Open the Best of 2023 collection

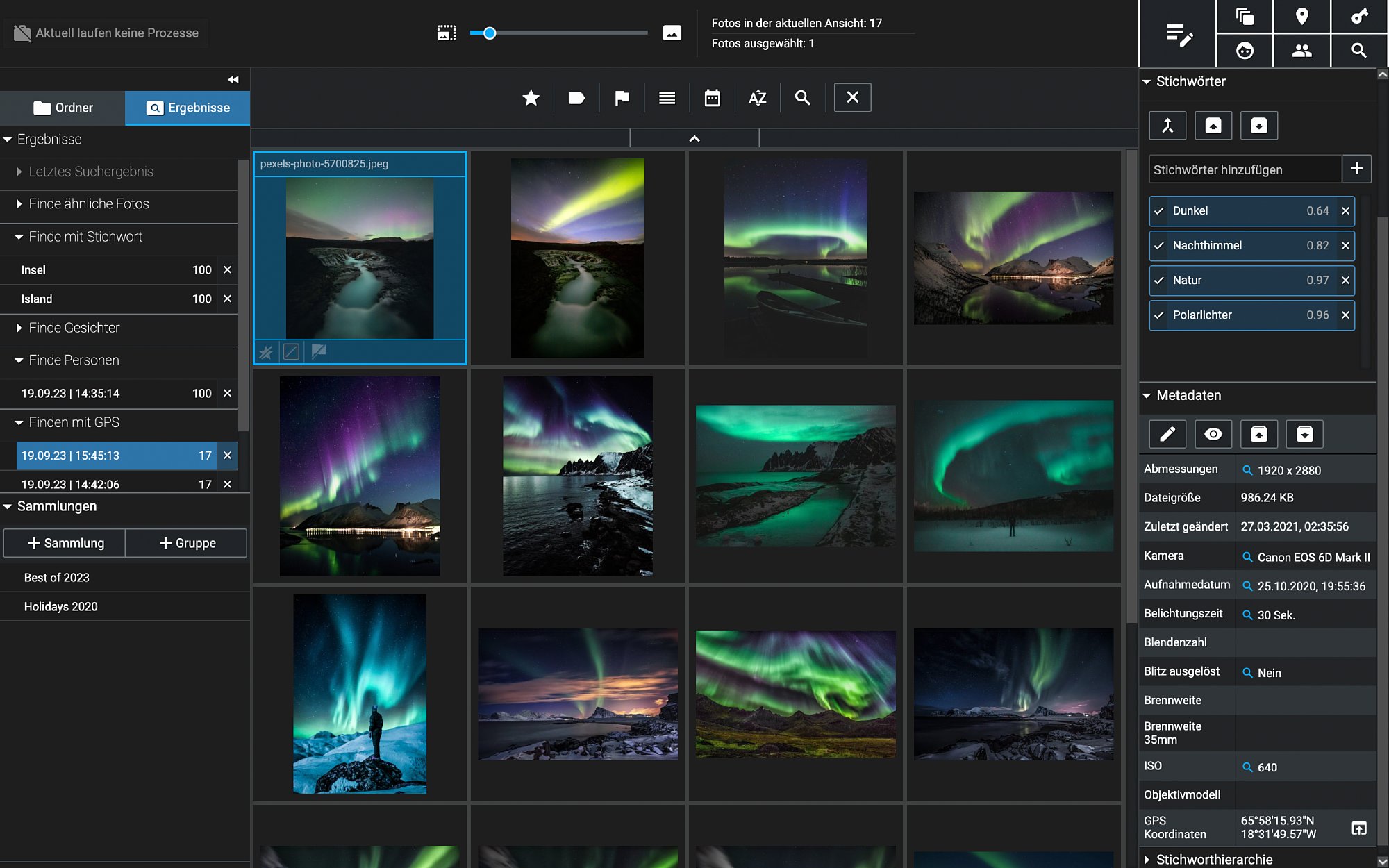125,578
